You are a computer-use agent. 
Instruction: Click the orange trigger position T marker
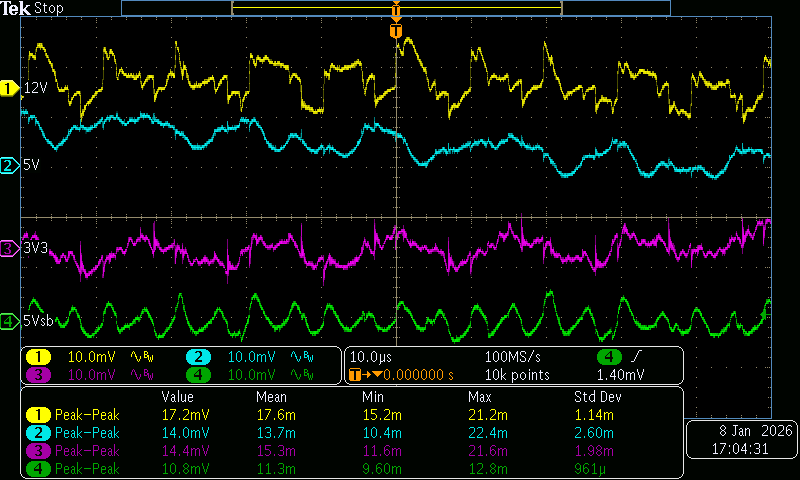[396, 32]
